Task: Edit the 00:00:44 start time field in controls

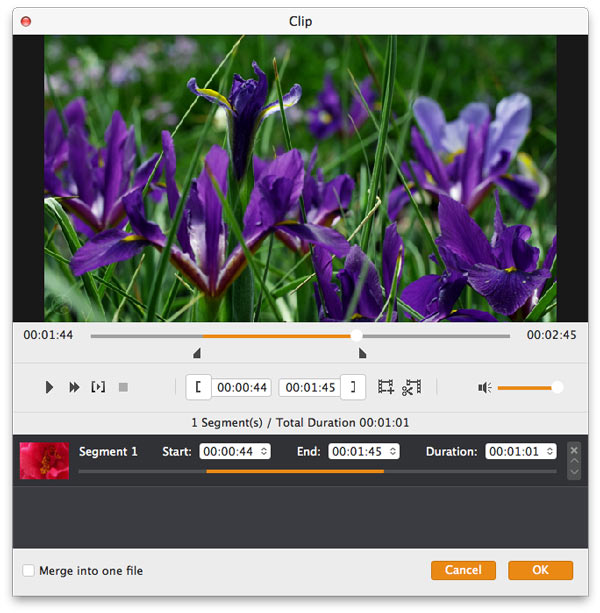Action: [x=242, y=387]
